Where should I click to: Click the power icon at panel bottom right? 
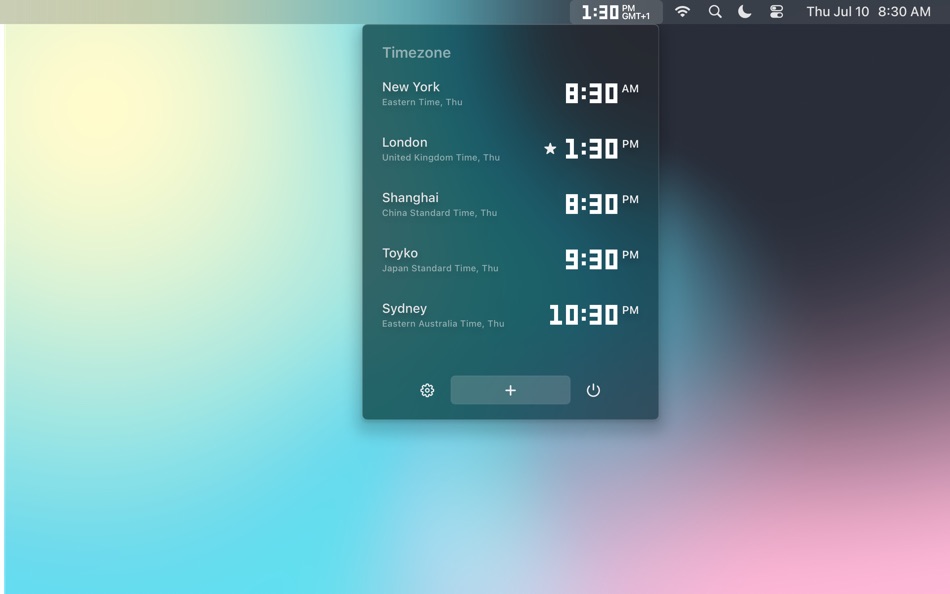594,390
